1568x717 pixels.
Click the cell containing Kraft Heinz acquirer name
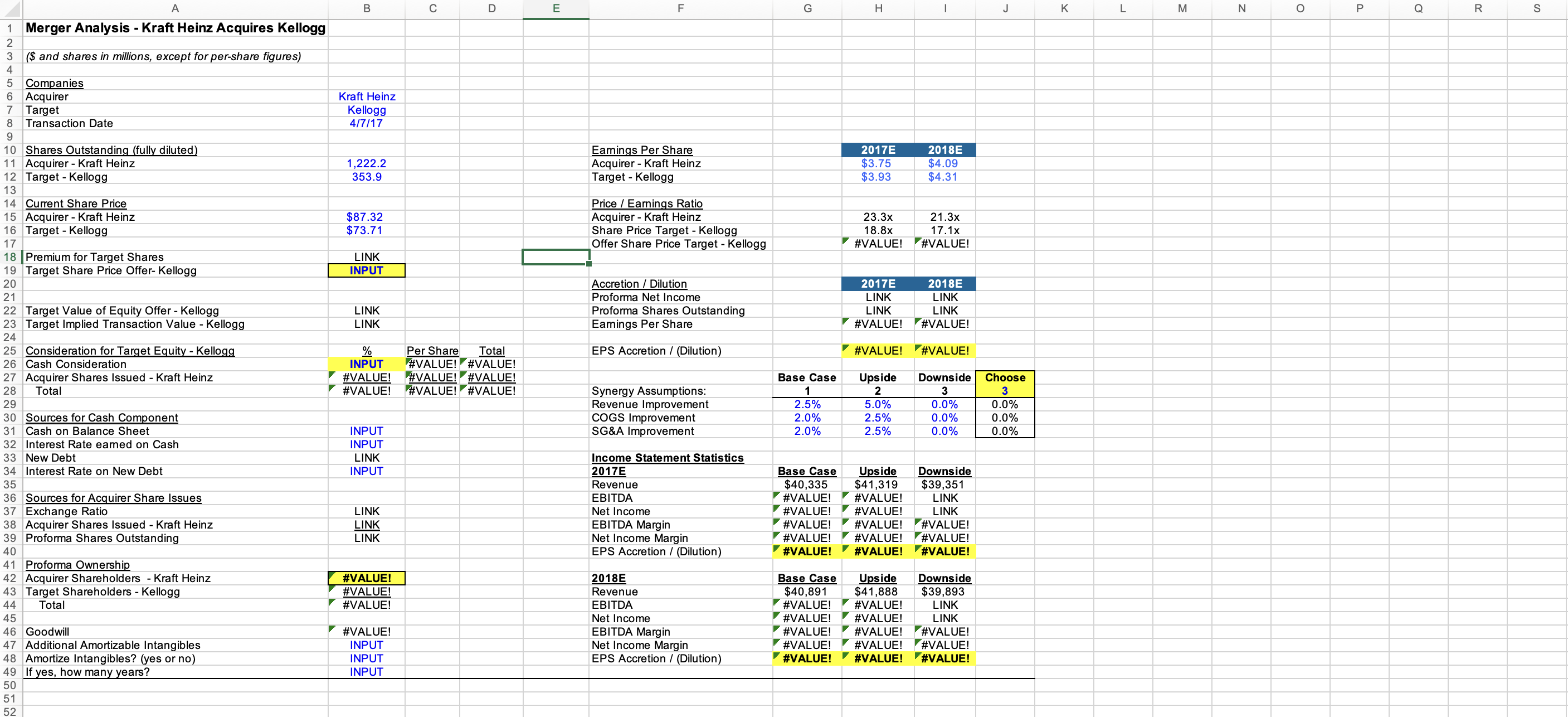pos(366,96)
